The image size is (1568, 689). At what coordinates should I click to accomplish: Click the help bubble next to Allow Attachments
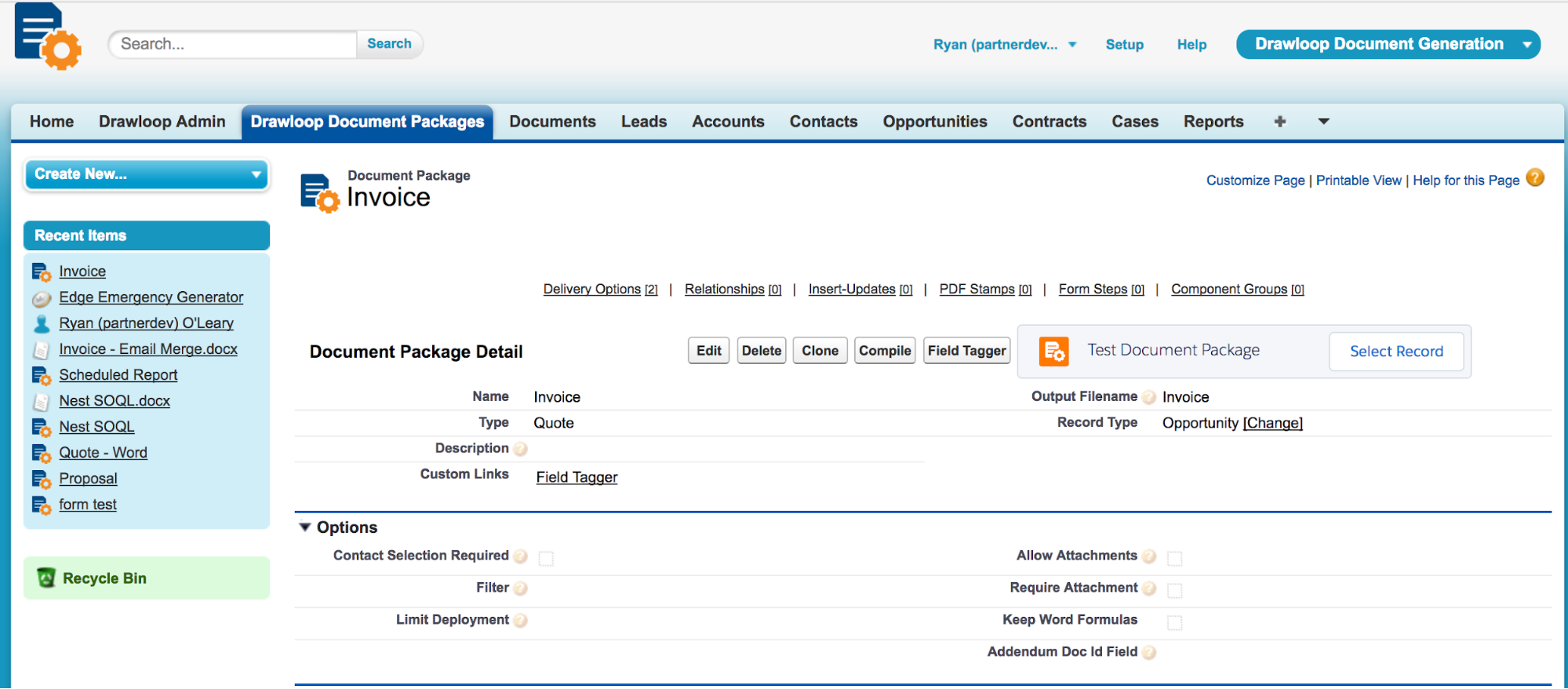click(x=1149, y=556)
